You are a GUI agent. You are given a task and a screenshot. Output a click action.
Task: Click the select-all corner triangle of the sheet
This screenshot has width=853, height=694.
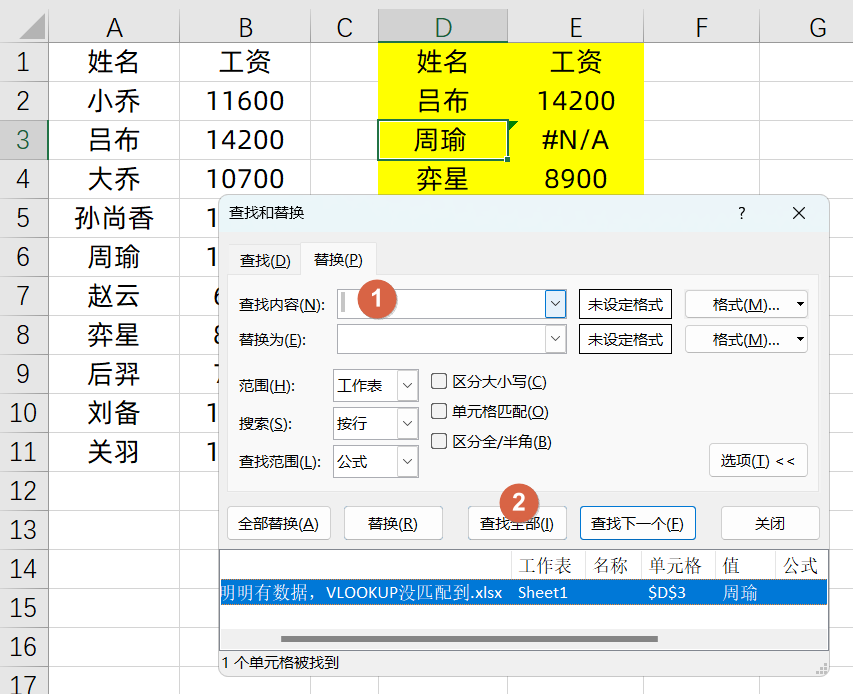[32, 27]
